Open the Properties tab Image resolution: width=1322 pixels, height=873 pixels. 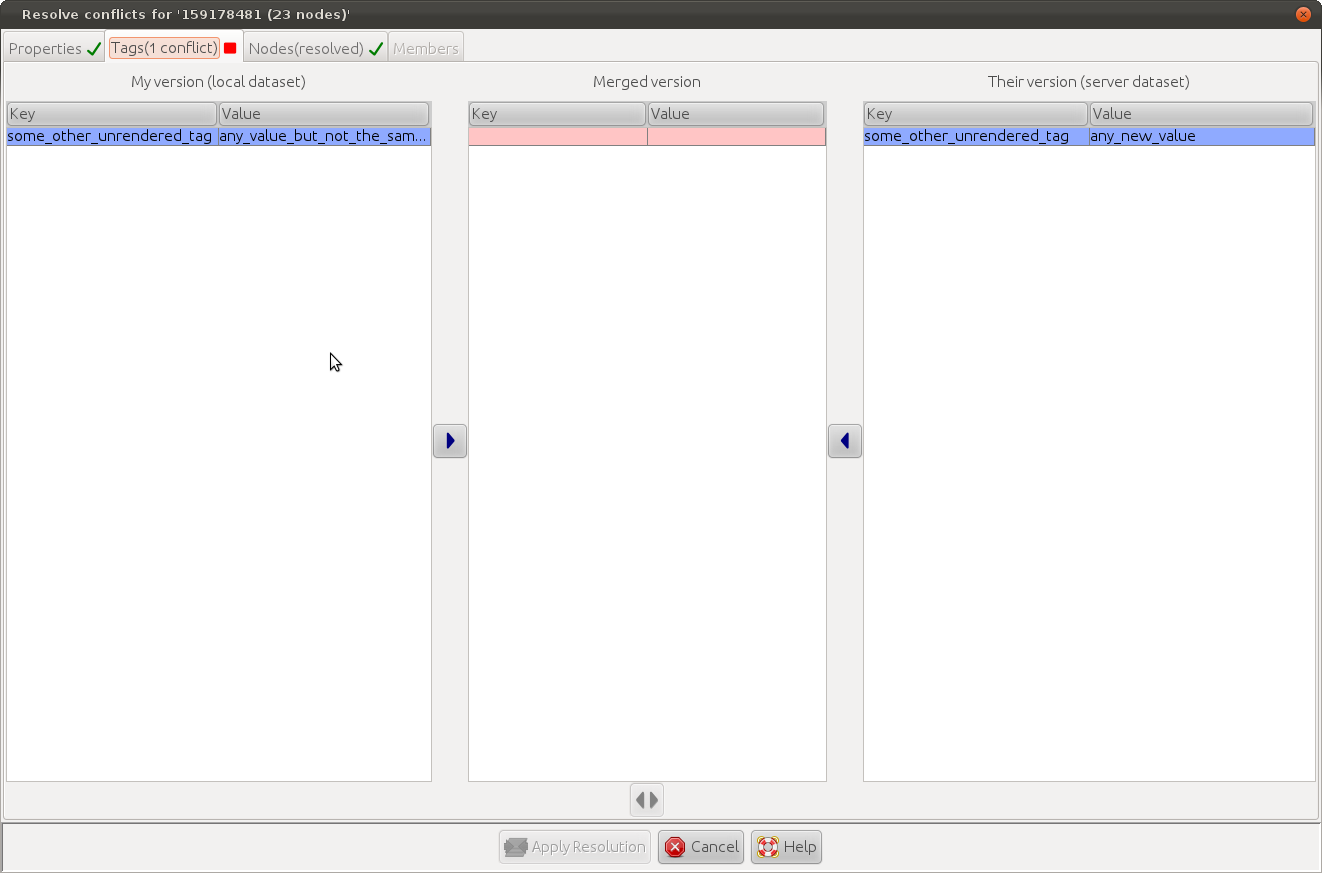point(54,49)
